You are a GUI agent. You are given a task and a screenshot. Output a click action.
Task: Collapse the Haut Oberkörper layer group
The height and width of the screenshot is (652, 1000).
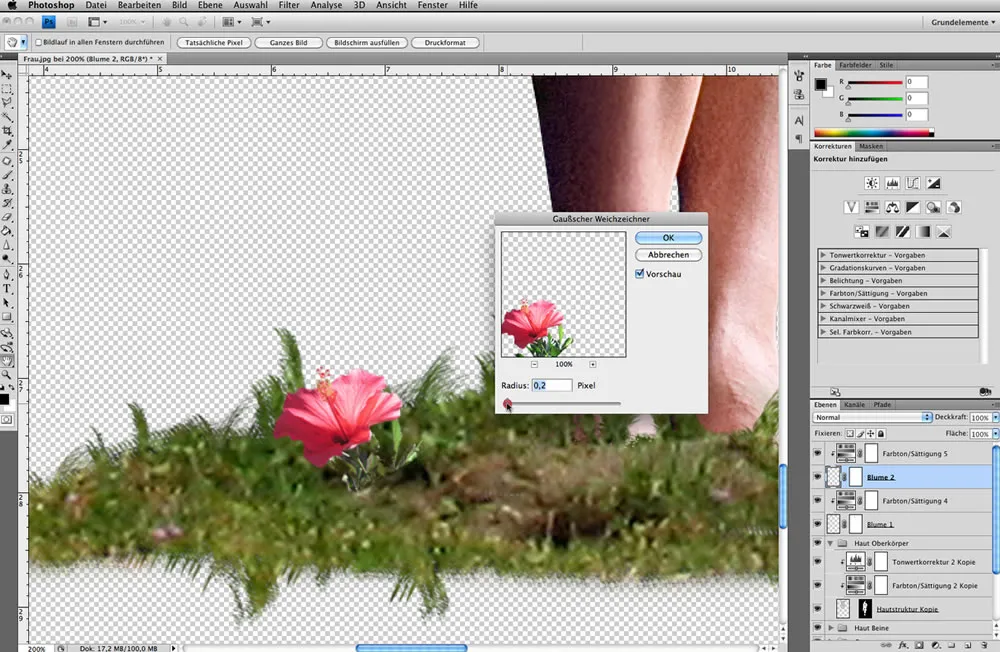pyautogui.click(x=830, y=543)
